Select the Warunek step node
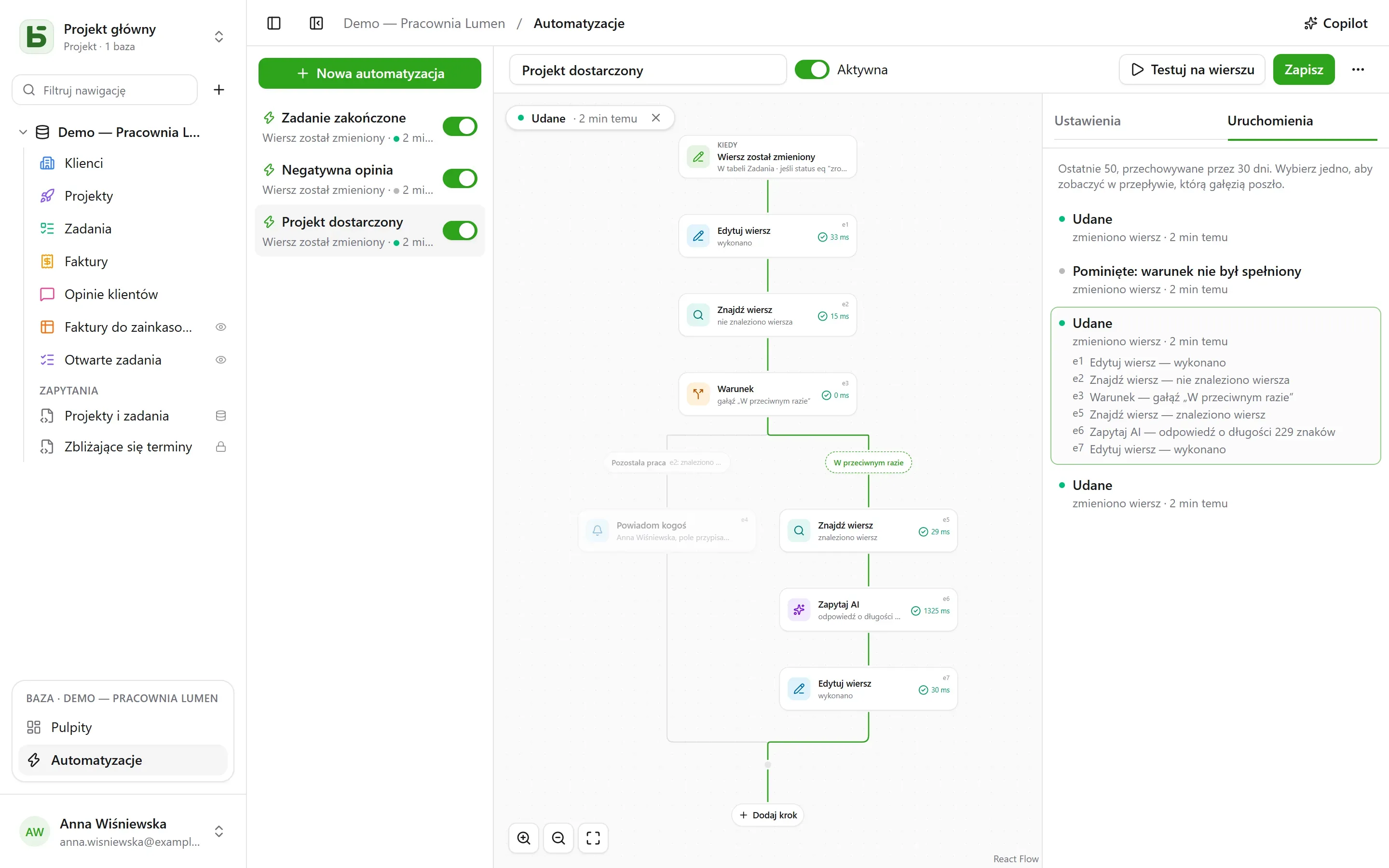 point(767,394)
